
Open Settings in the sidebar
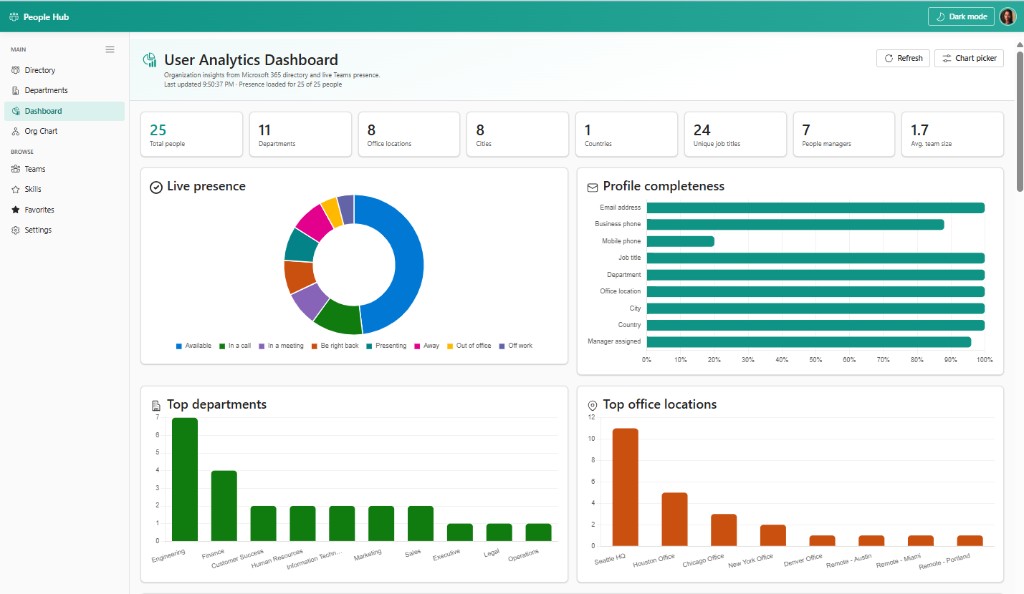click(x=64, y=230)
